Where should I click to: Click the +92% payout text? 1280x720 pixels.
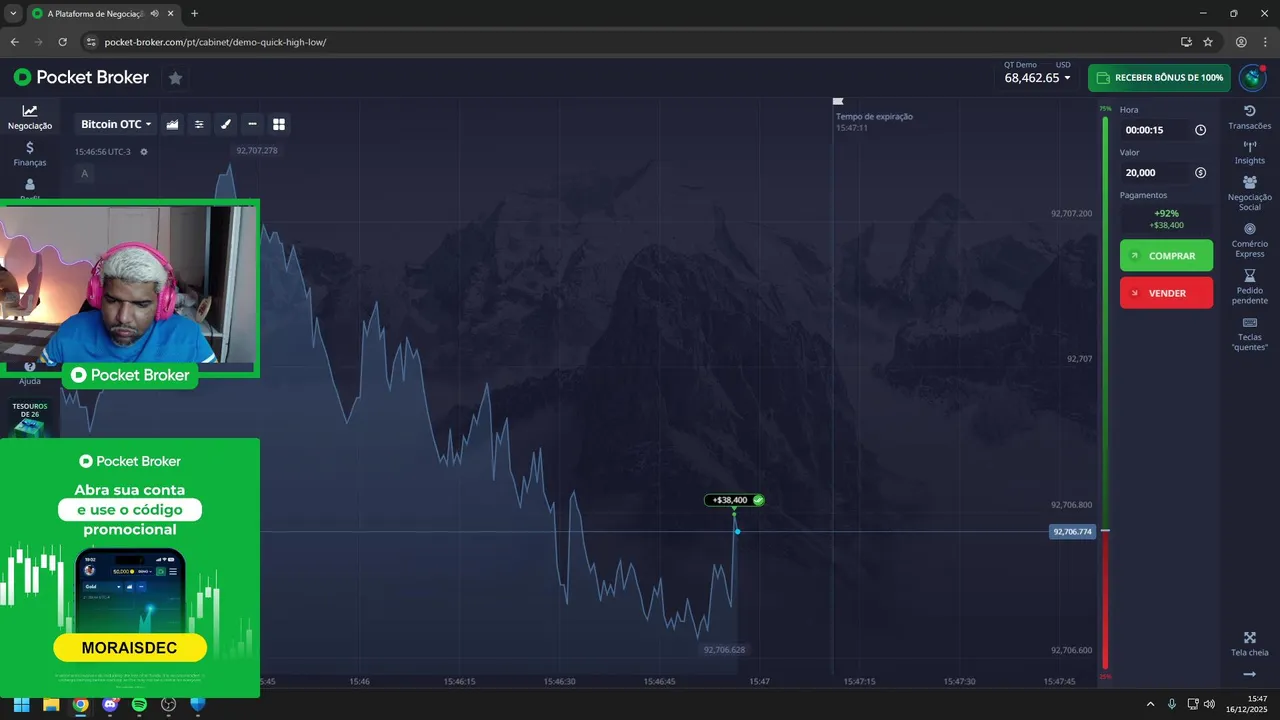click(x=1166, y=213)
